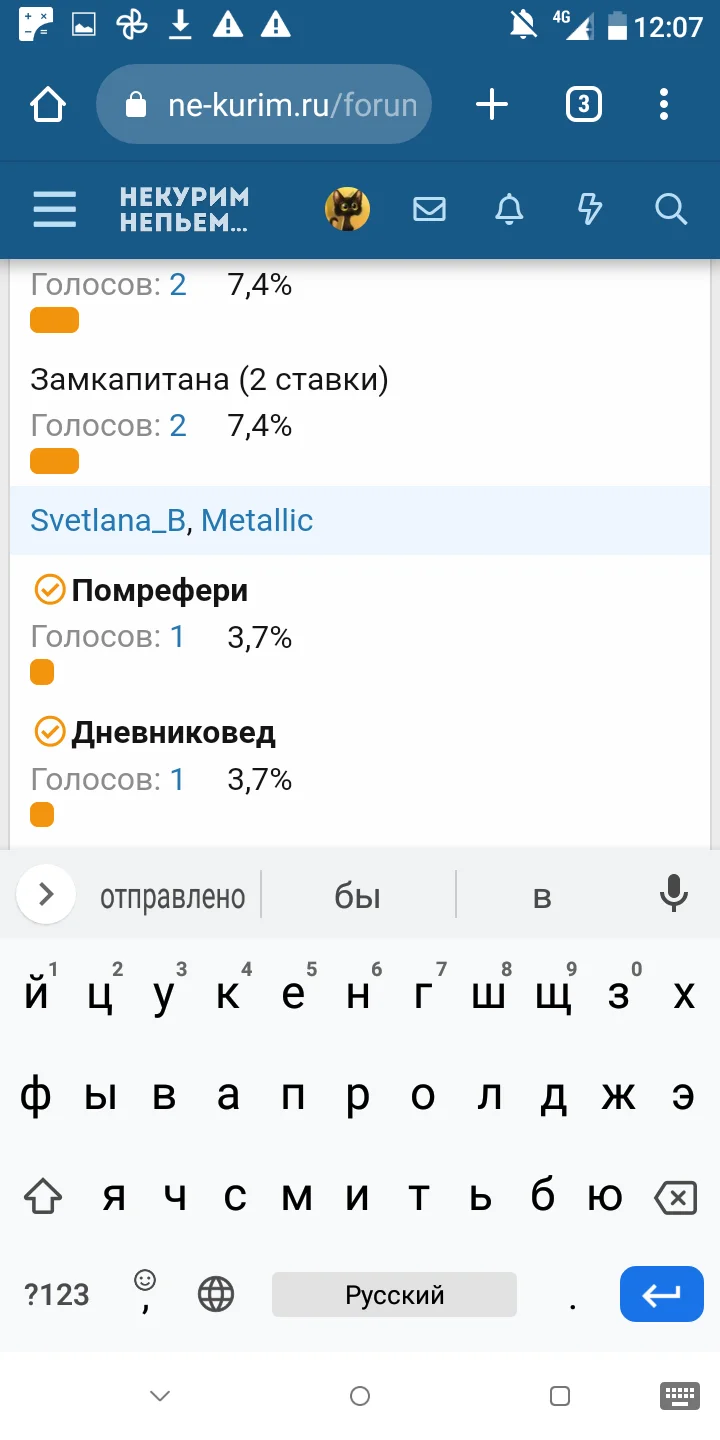
Task: Open the notifications bell
Action: point(509,209)
